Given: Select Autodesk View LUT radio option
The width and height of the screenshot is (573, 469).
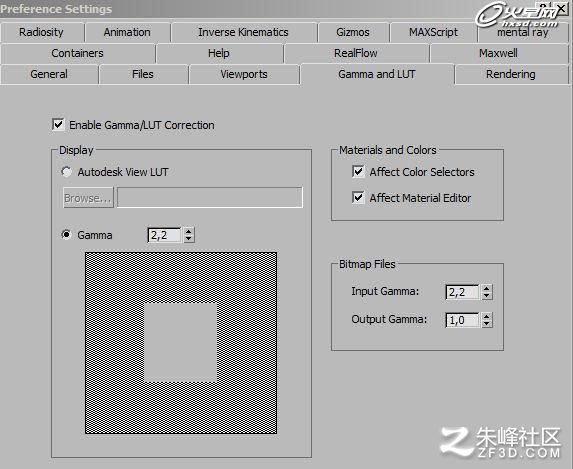Looking at the screenshot, I should coord(66,171).
